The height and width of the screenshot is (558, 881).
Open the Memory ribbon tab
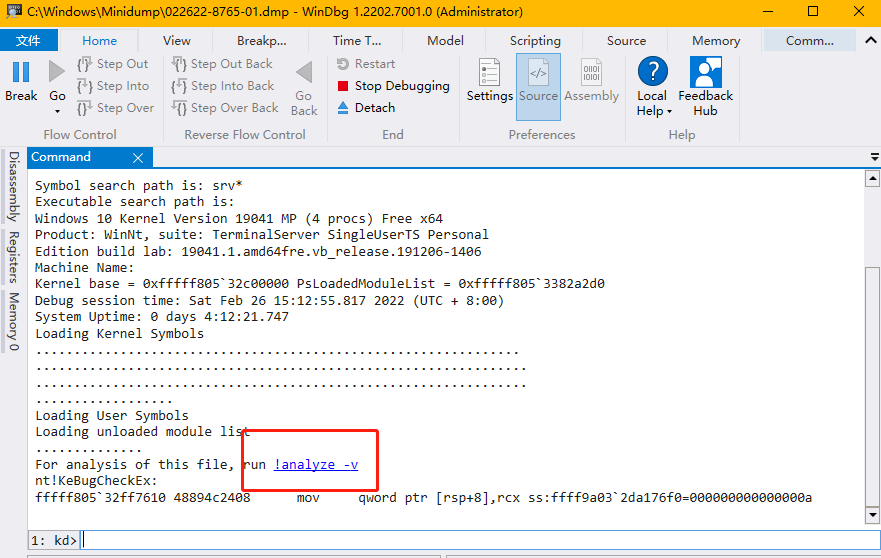coord(716,41)
